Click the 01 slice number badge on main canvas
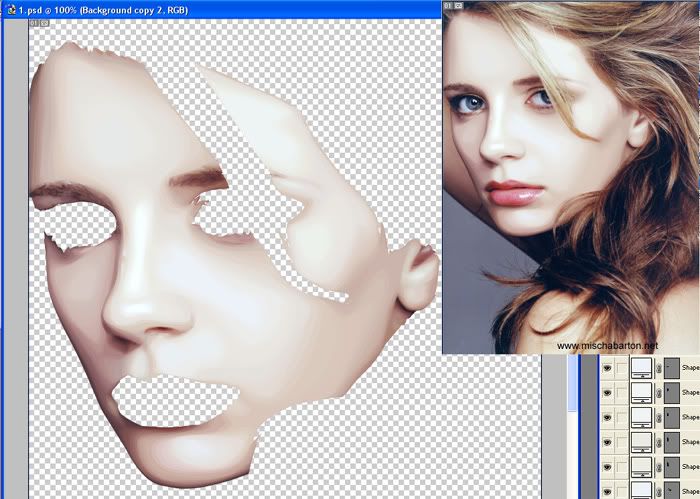The width and height of the screenshot is (700, 499). [x=34, y=23]
